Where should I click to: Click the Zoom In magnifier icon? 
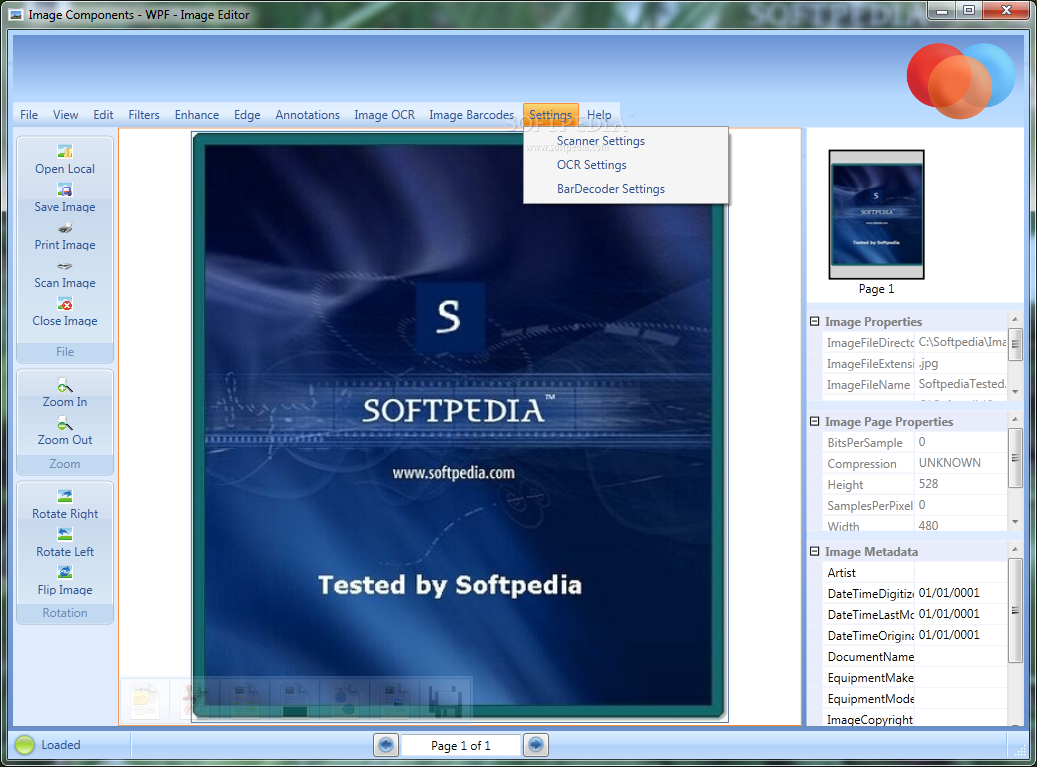click(x=65, y=385)
